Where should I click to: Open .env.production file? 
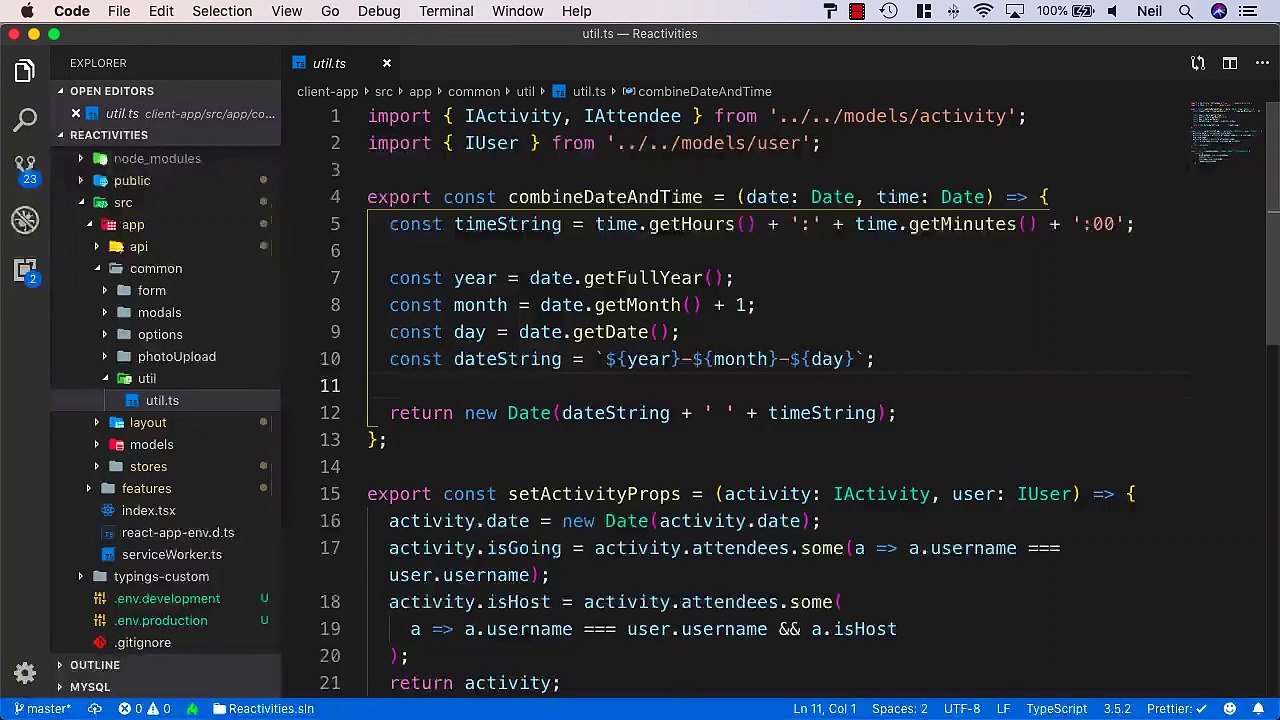[x=161, y=620]
